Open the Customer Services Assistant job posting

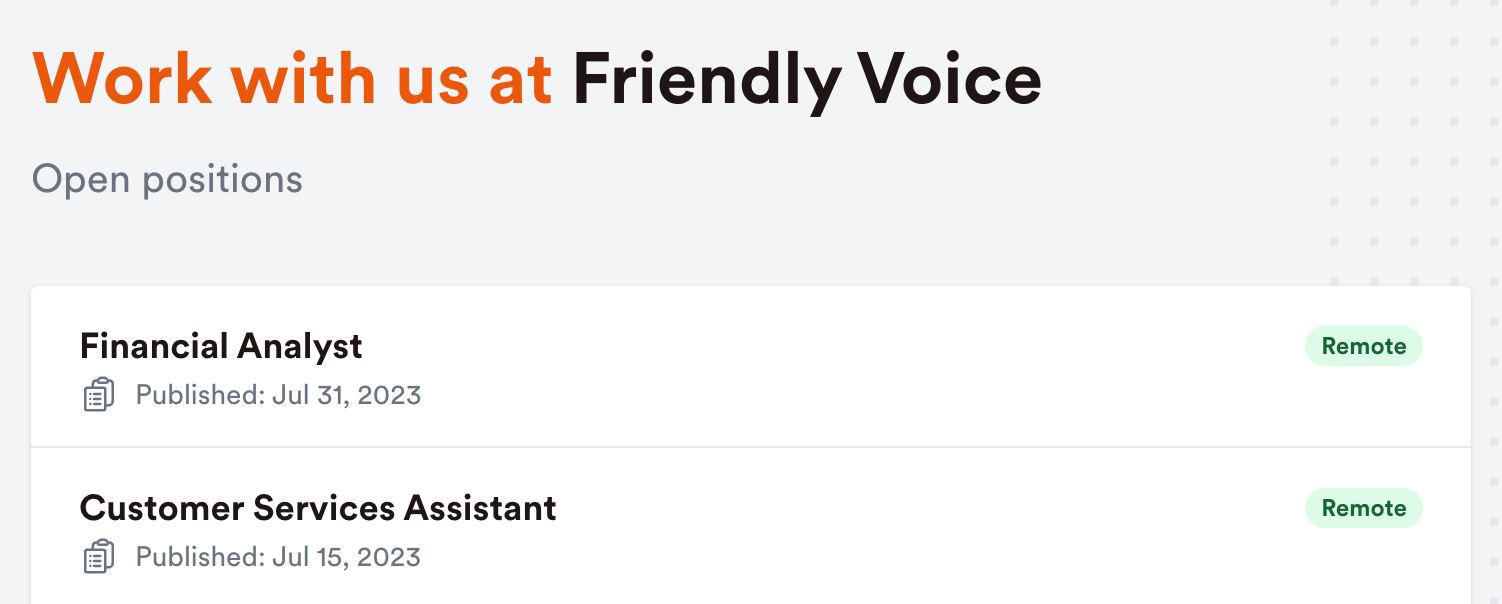pos(318,508)
